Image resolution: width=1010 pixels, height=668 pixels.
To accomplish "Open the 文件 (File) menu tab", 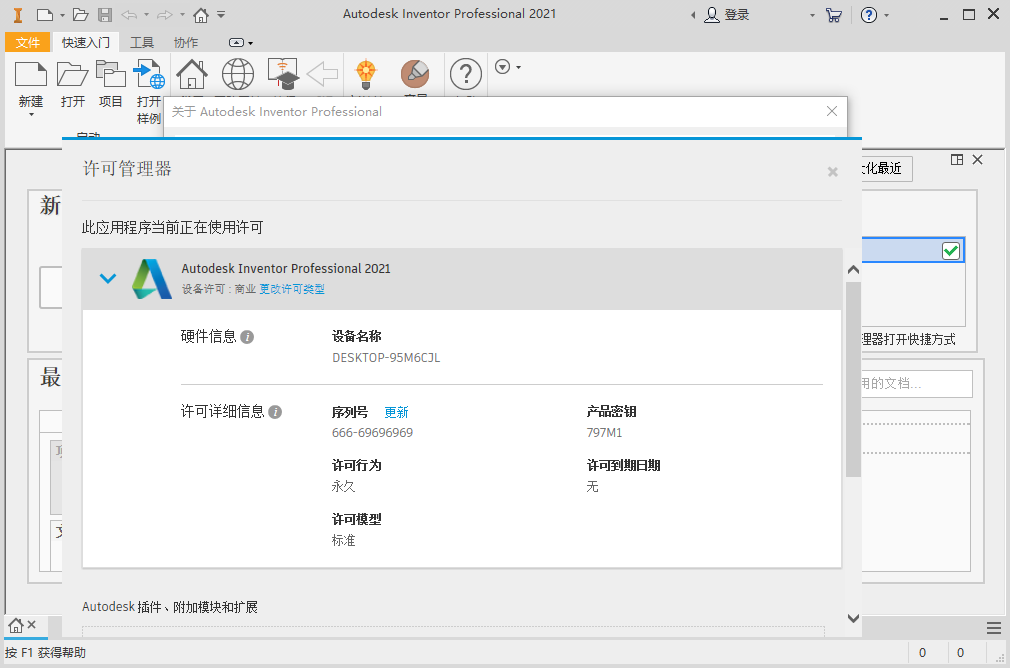I will (27, 42).
